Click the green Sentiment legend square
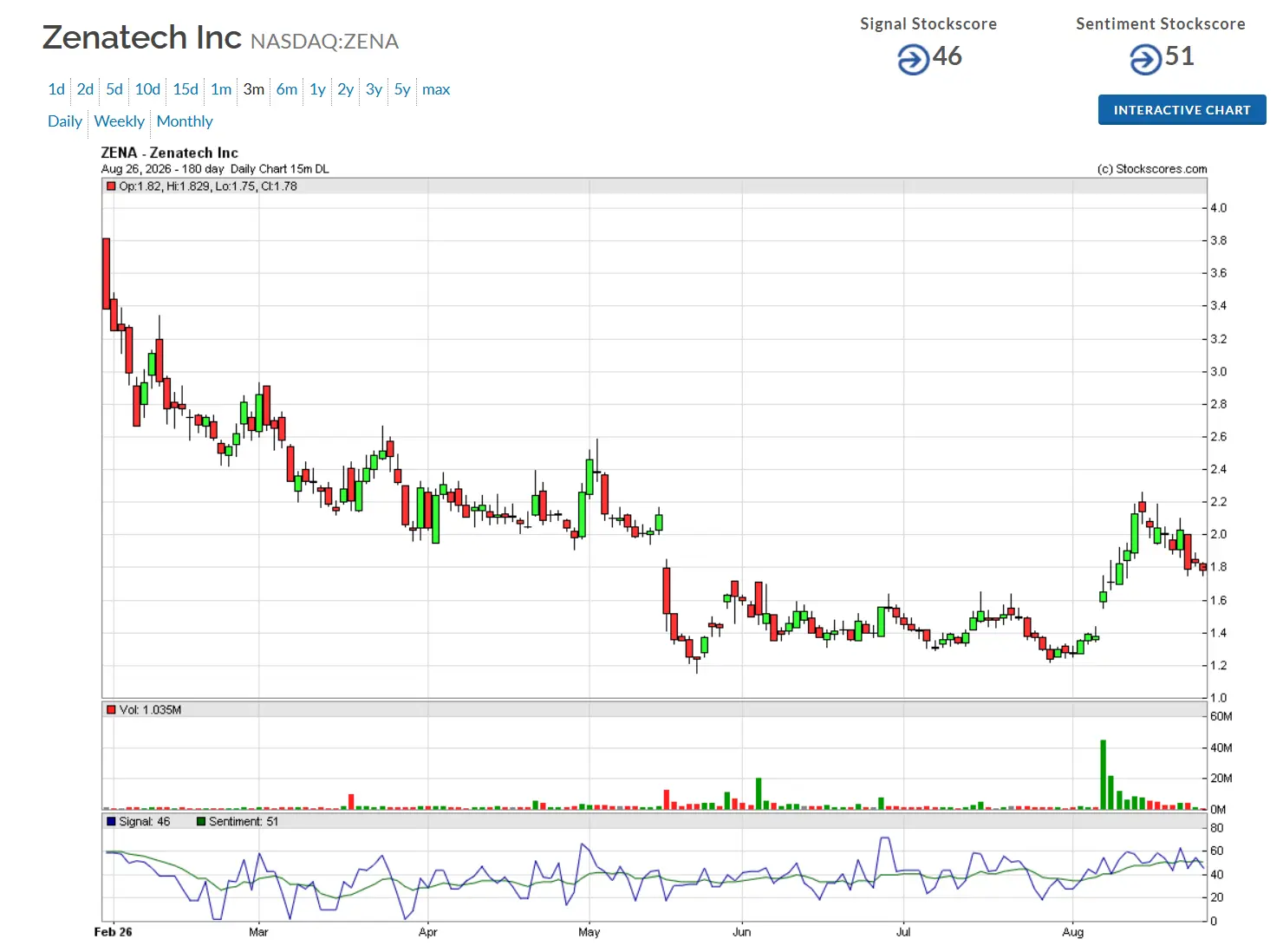Screen dimensions: 1283x952 [x=201, y=821]
